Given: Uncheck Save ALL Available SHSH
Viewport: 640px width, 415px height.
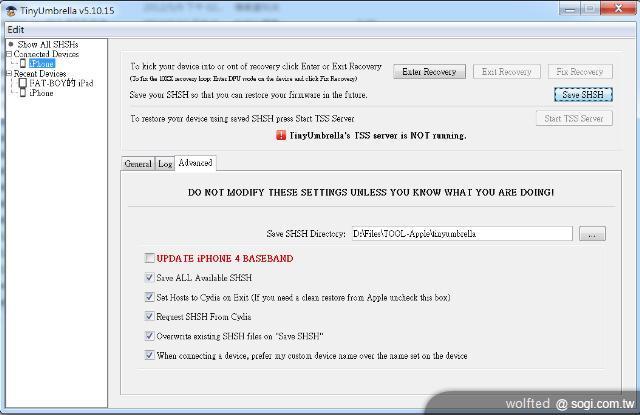Looking at the screenshot, I should pyautogui.click(x=149, y=278).
